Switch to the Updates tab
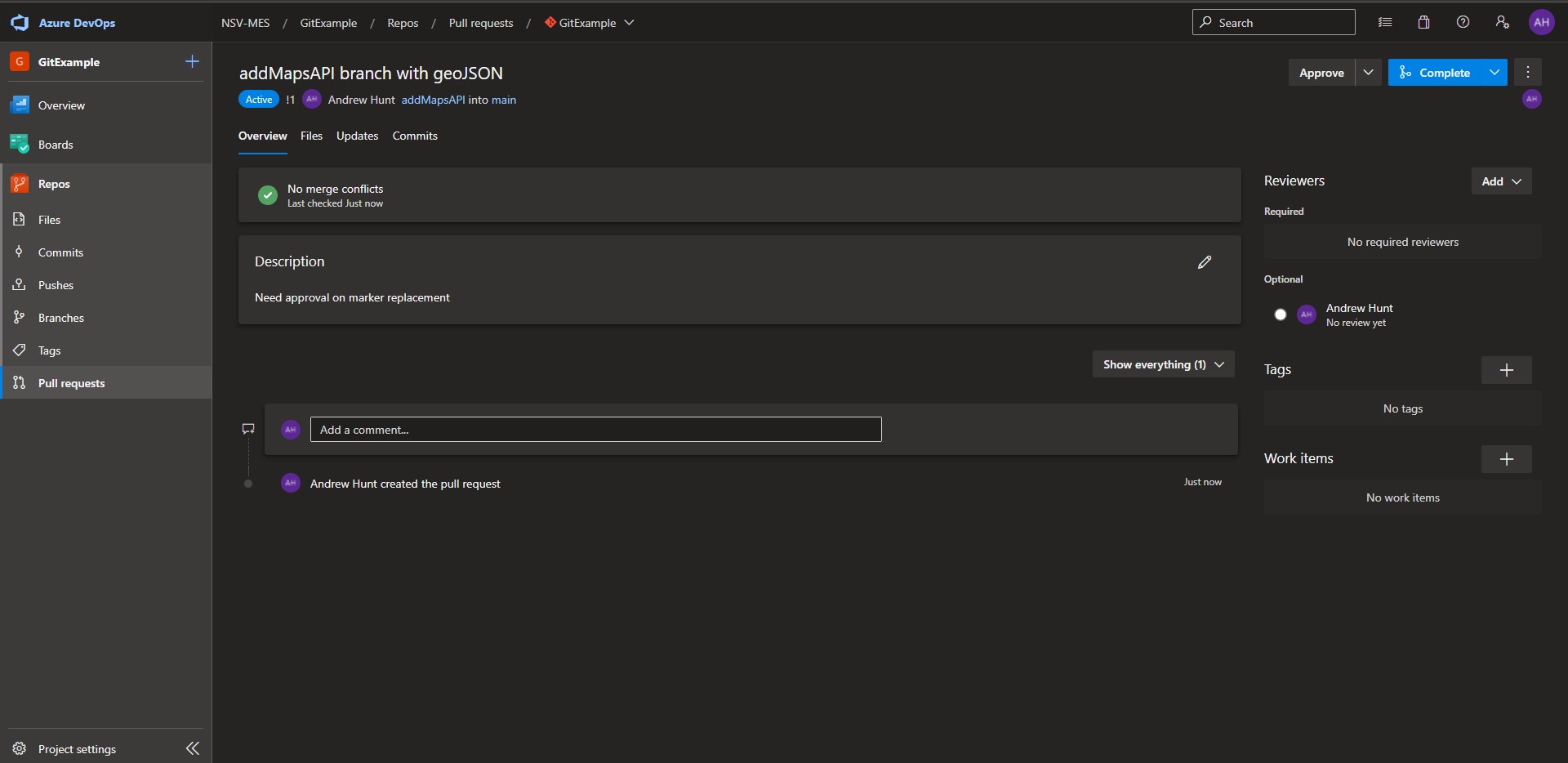 [357, 136]
